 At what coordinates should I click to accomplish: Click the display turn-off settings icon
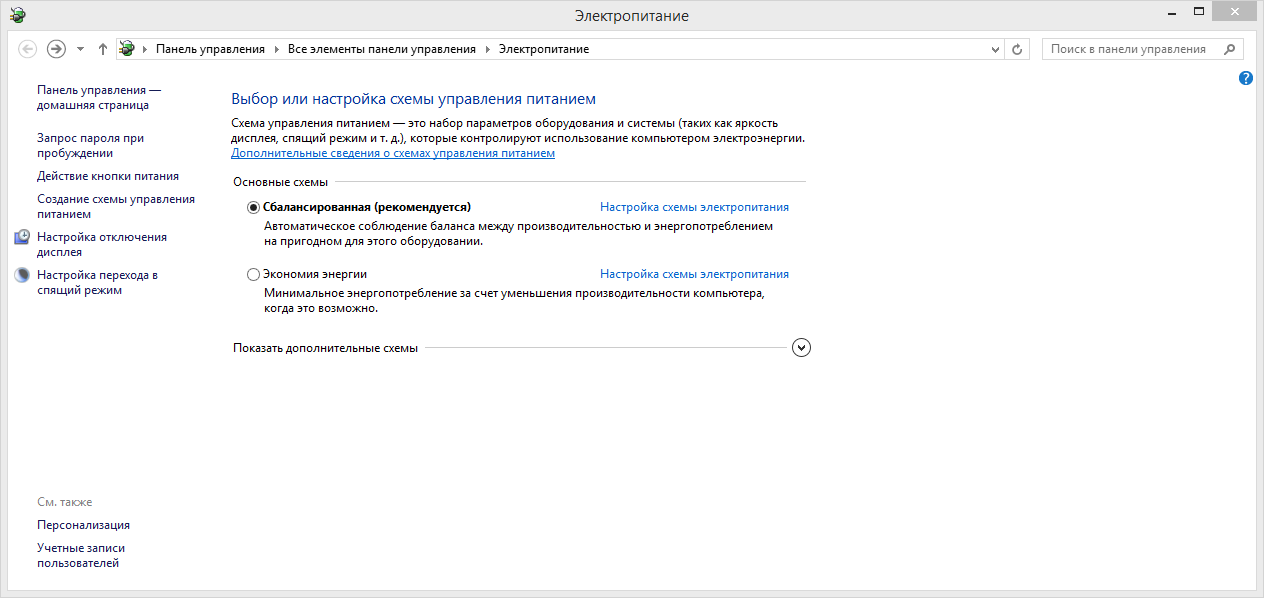(22, 238)
